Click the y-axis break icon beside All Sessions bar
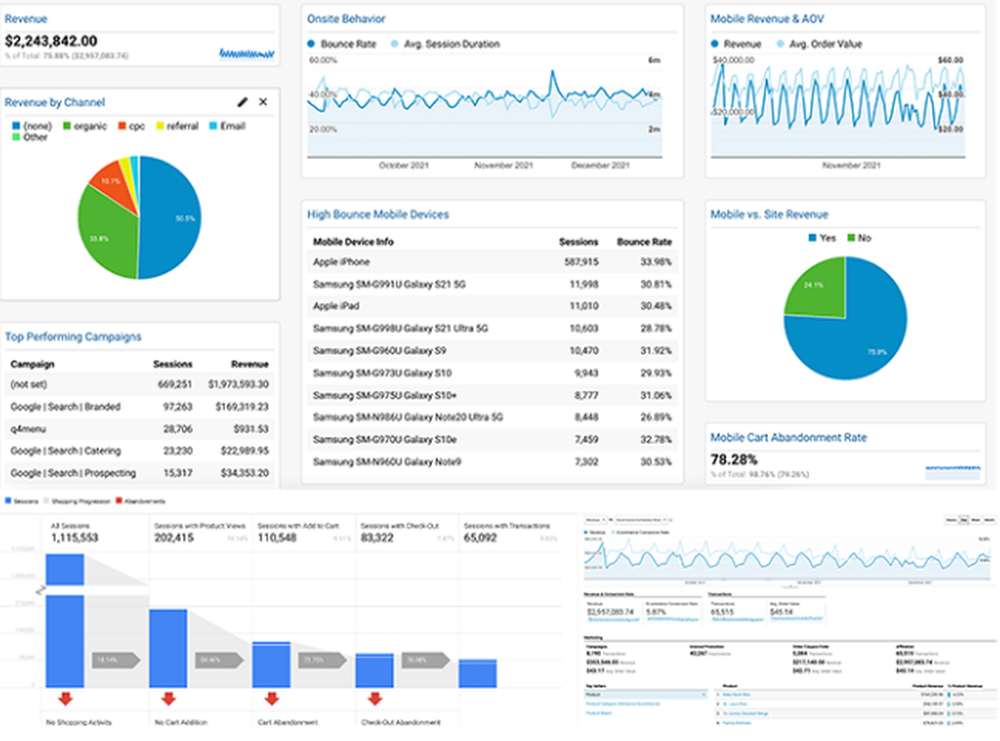Screen dimensions: 1000x741 click(x=41, y=590)
